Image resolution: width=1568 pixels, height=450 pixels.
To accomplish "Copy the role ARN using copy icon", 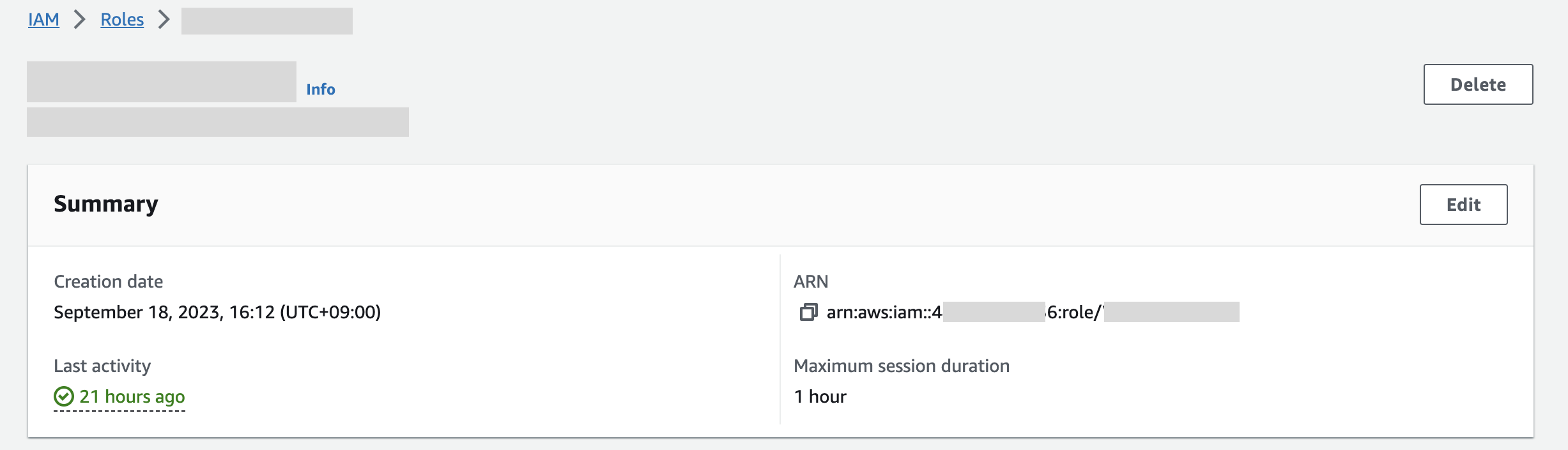I will 808,312.
